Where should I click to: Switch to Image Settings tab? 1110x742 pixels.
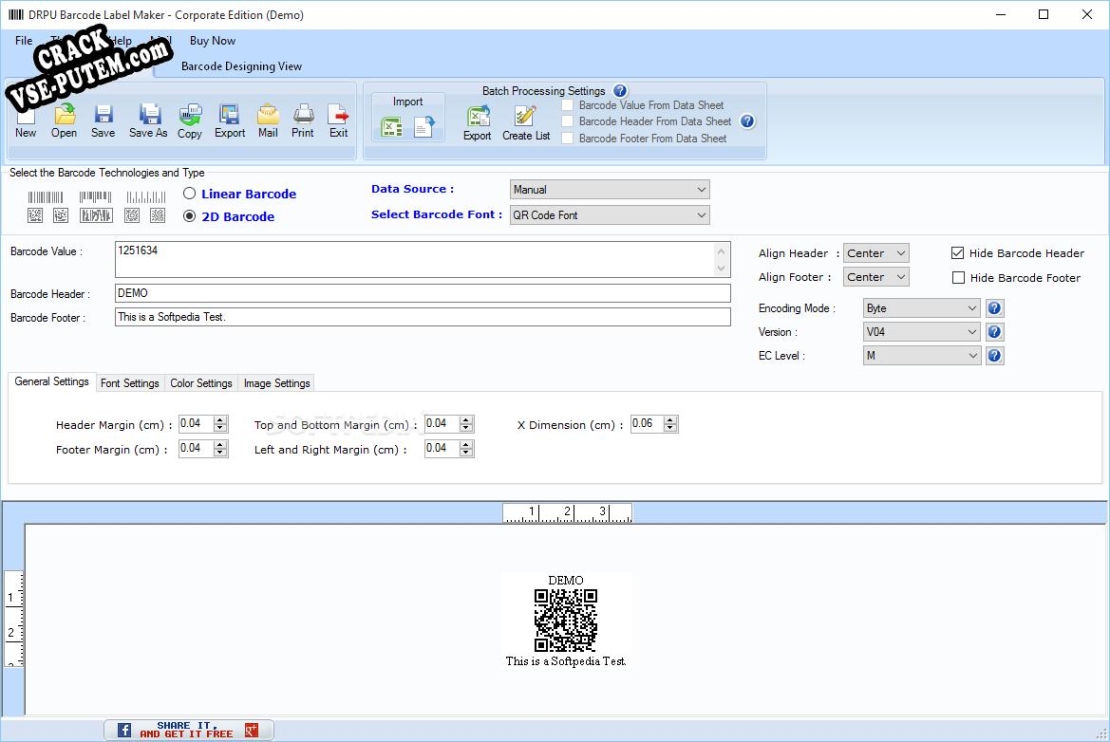pos(277,383)
